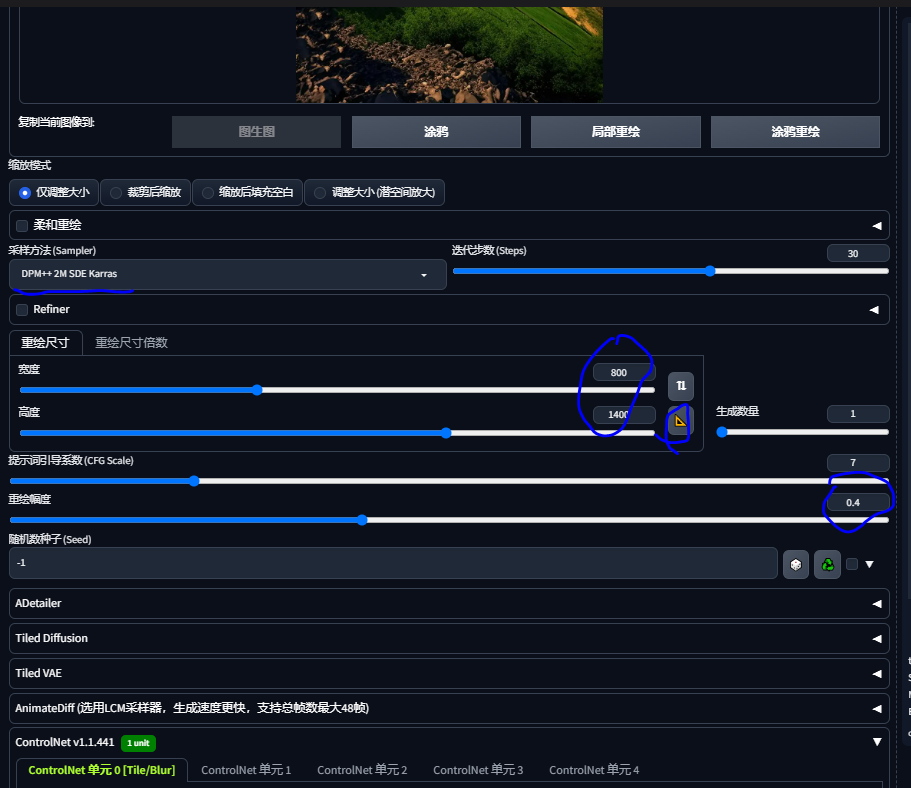
Task: Click the 局部重绘 button
Action: click(x=615, y=132)
